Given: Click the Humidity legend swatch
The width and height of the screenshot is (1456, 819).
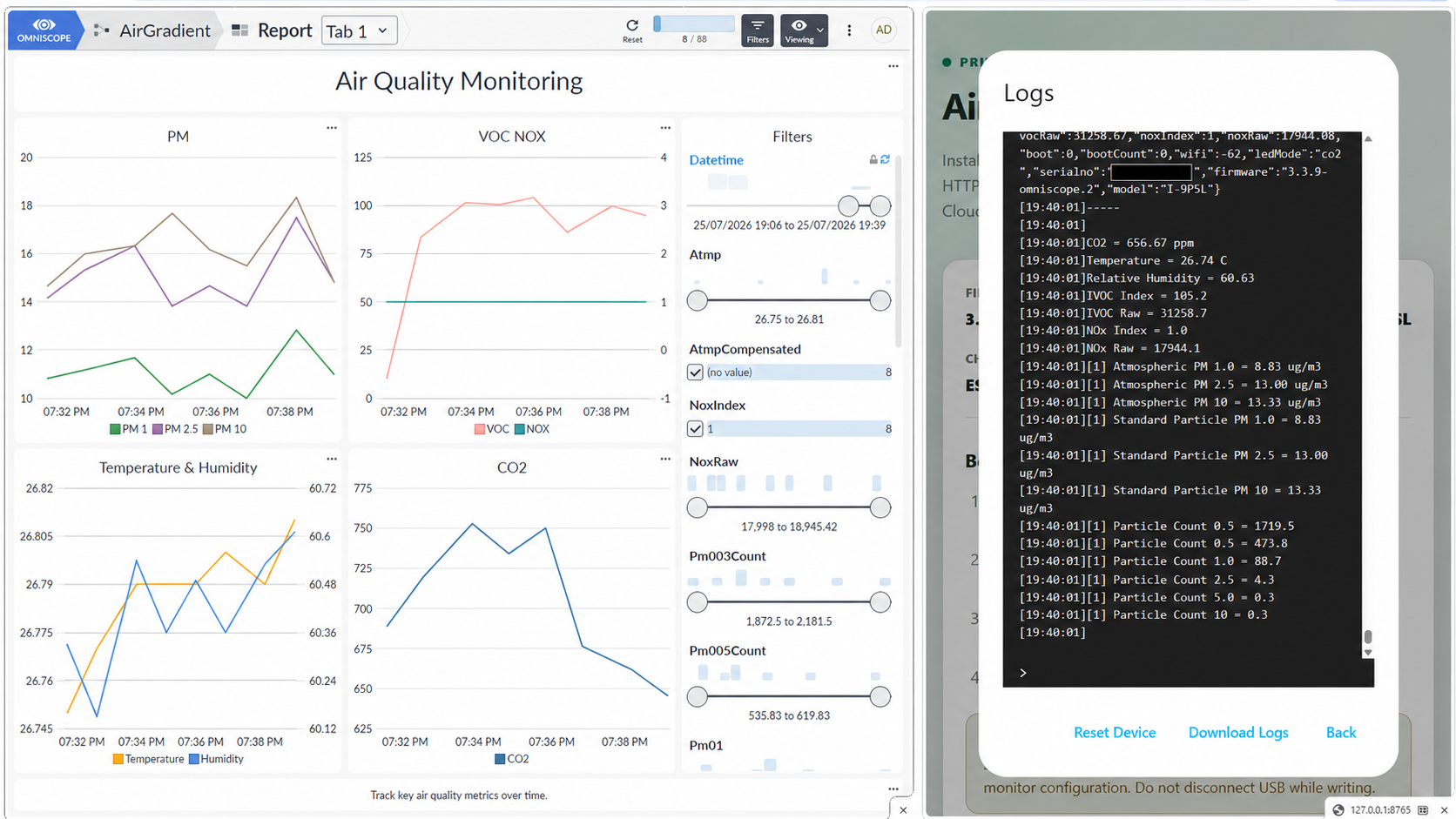Looking at the screenshot, I should click(193, 759).
